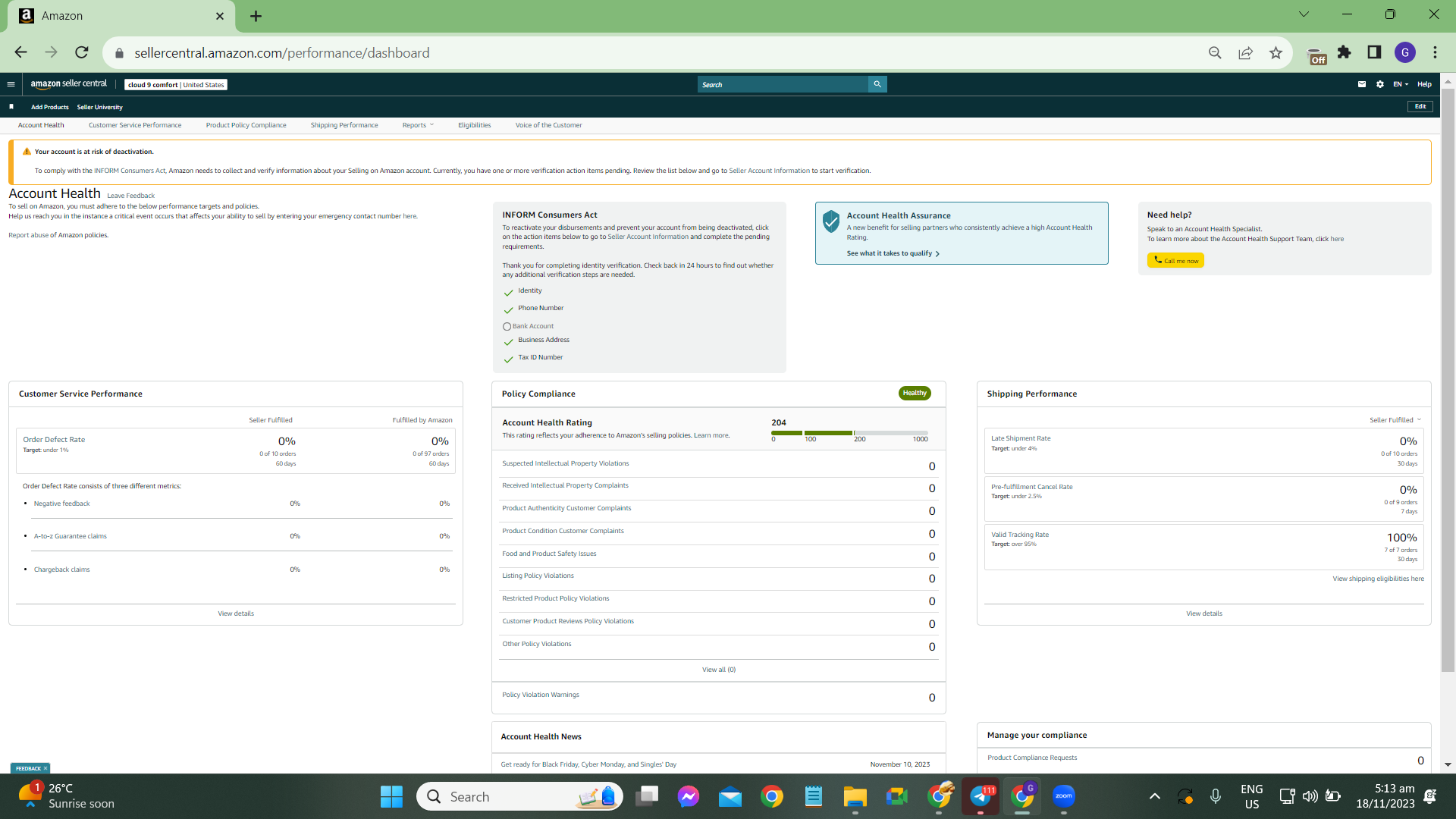1456x819 pixels.
Task: Open View shipping eligibilities here link
Action: (x=1378, y=579)
